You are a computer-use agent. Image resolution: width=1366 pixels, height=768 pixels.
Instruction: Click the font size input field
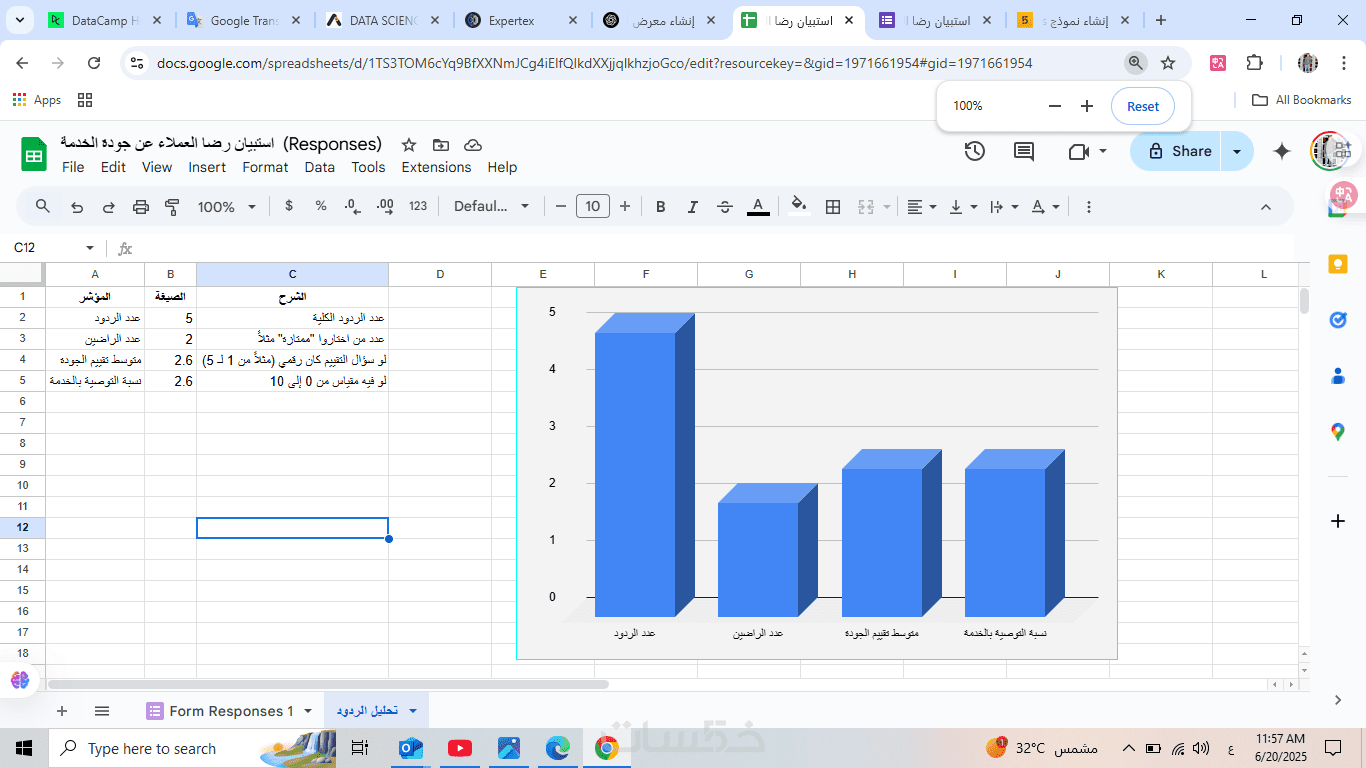[593, 207]
